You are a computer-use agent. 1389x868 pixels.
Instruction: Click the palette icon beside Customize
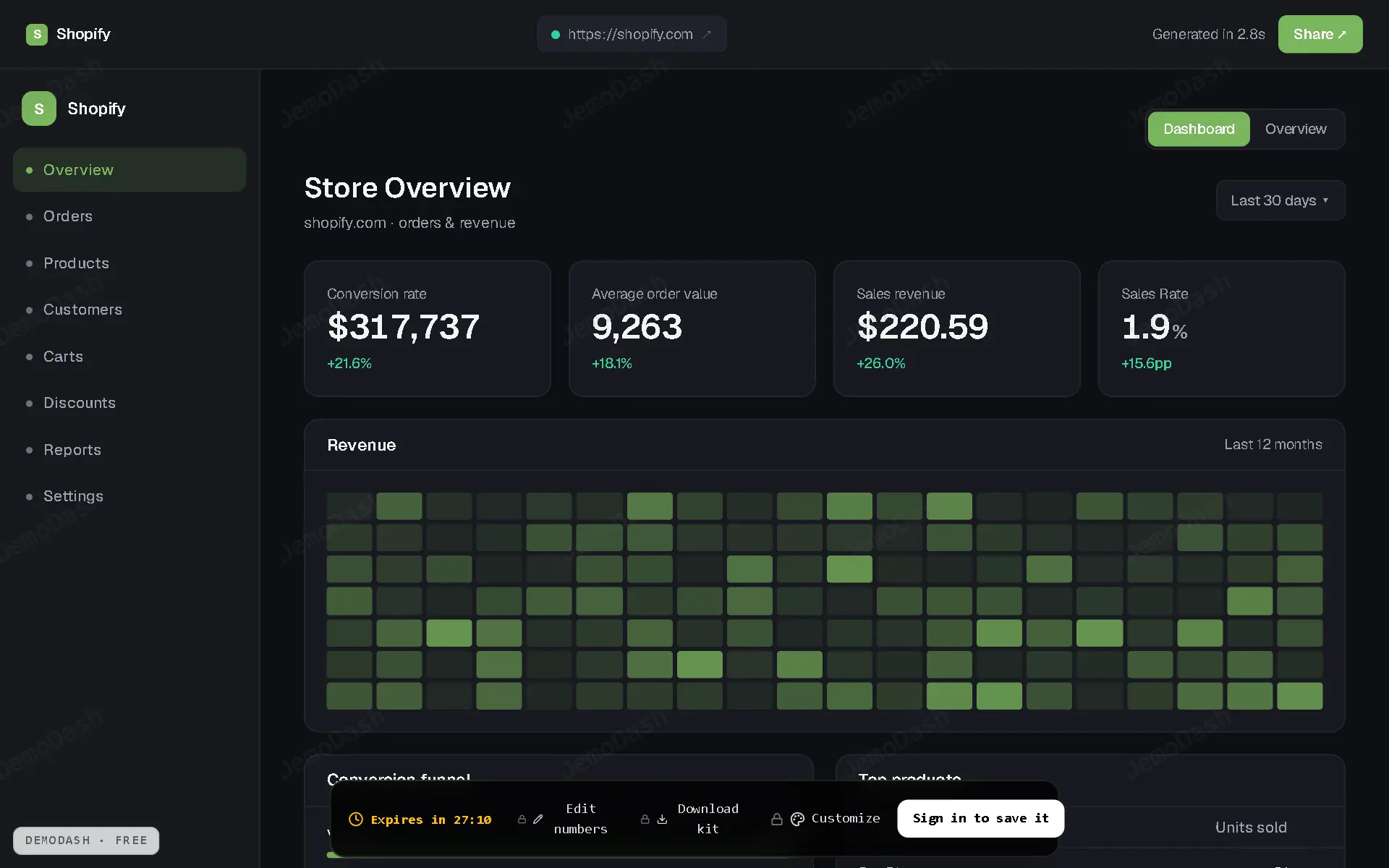[x=797, y=819]
